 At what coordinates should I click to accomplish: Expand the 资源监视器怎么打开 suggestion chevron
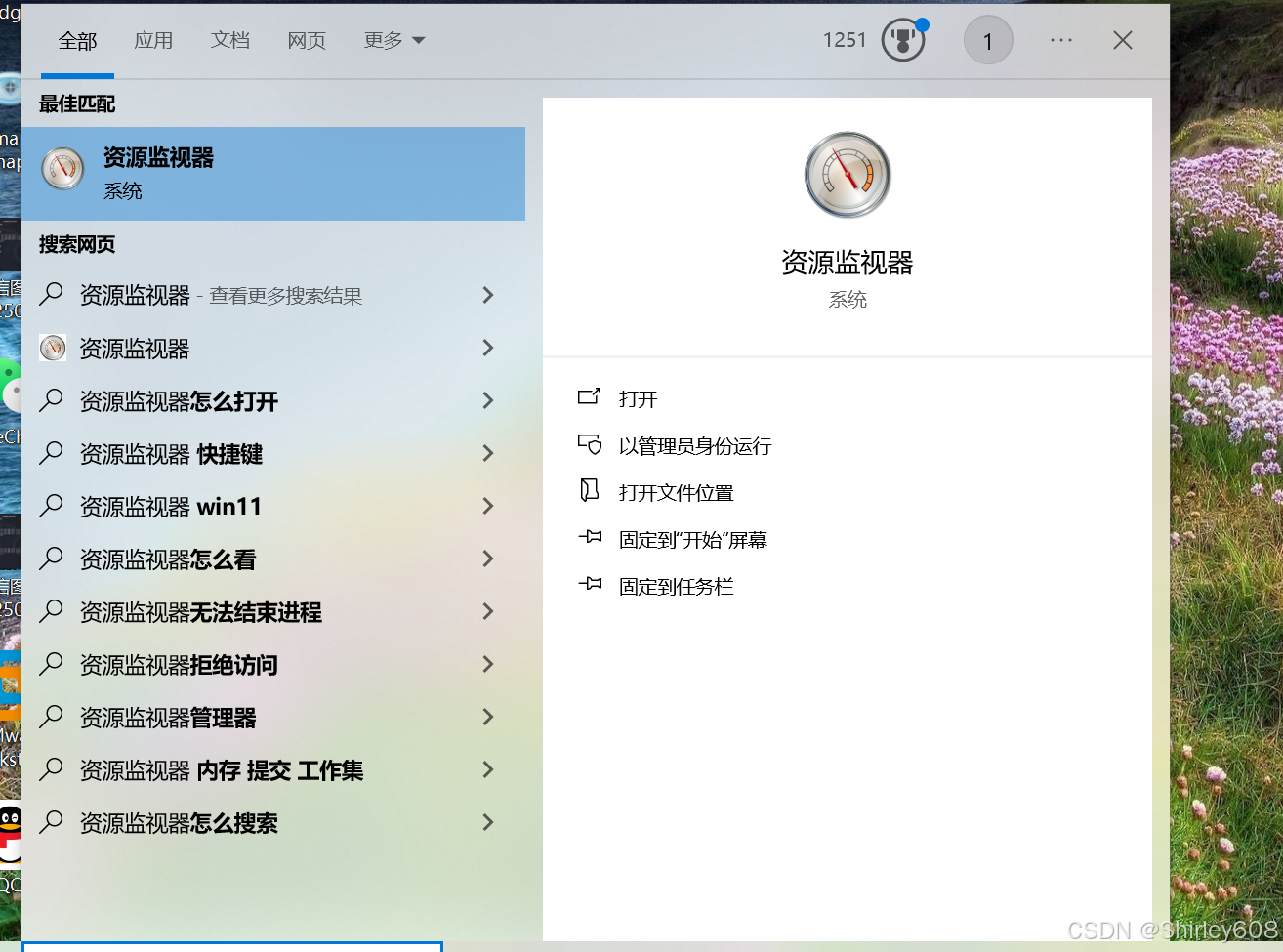coord(487,400)
